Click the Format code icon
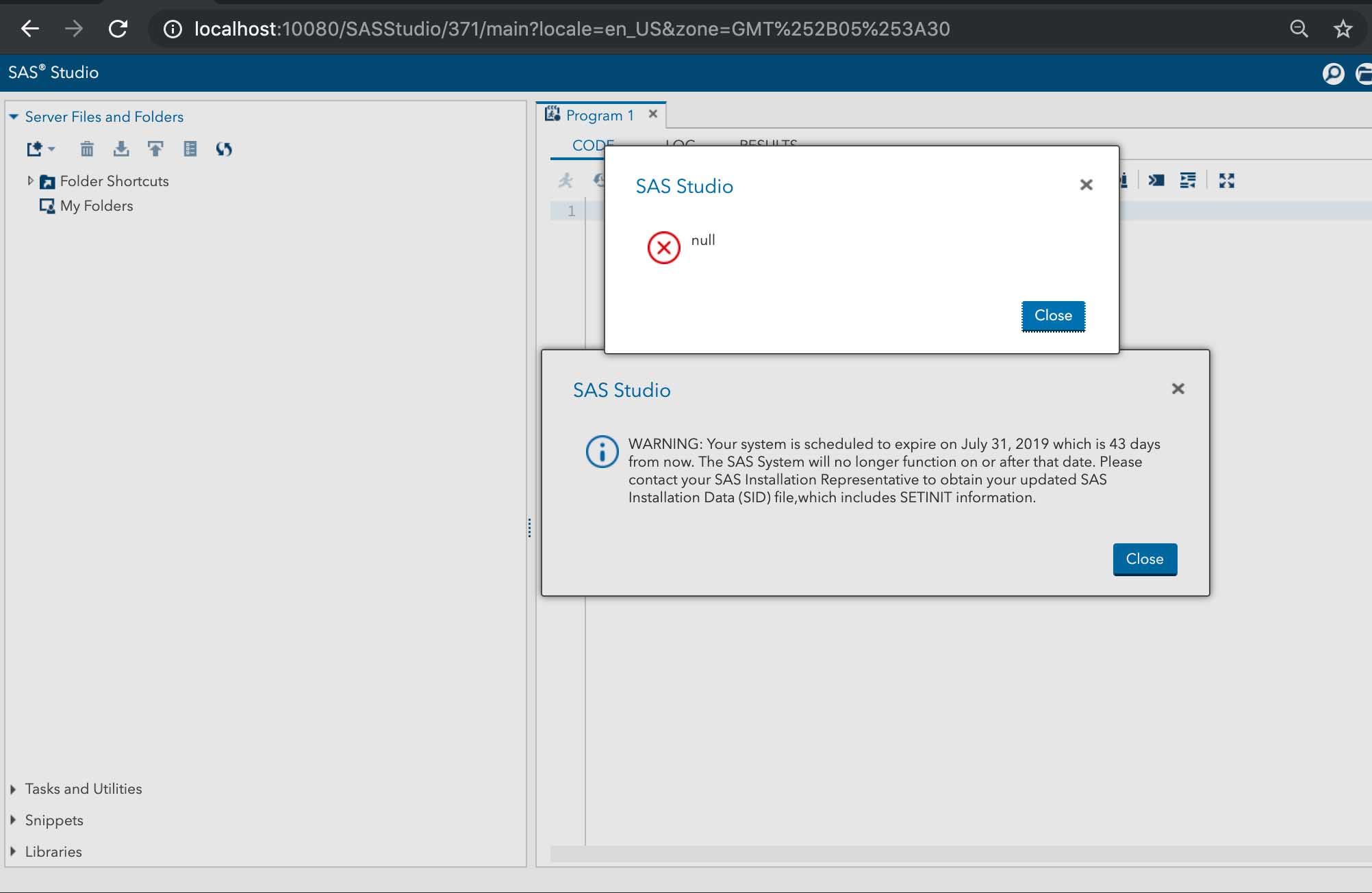The width and height of the screenshot is (1372, 893). pos(1188,181)
